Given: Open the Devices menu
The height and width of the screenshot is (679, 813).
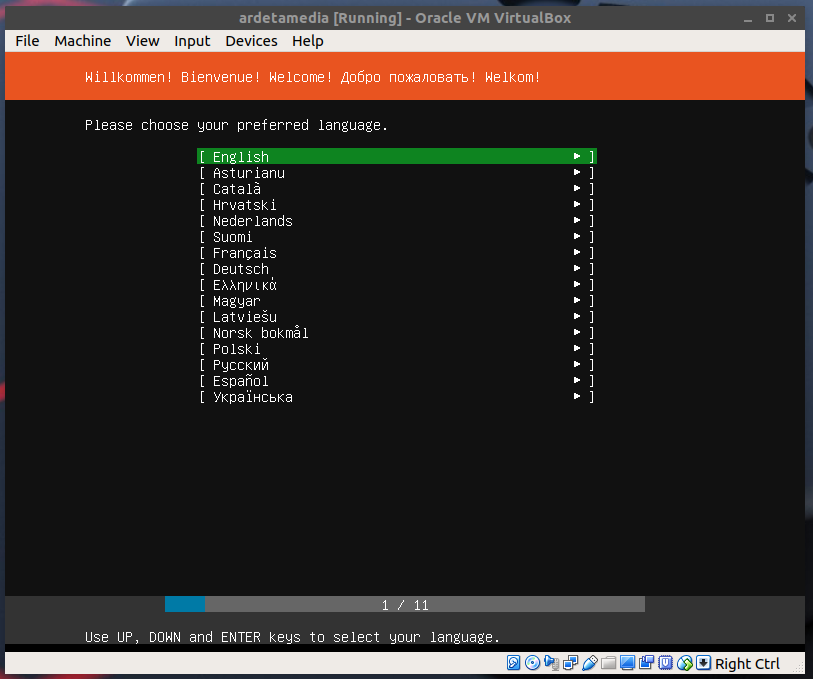Looking at the screenshot, I should 251,41.
